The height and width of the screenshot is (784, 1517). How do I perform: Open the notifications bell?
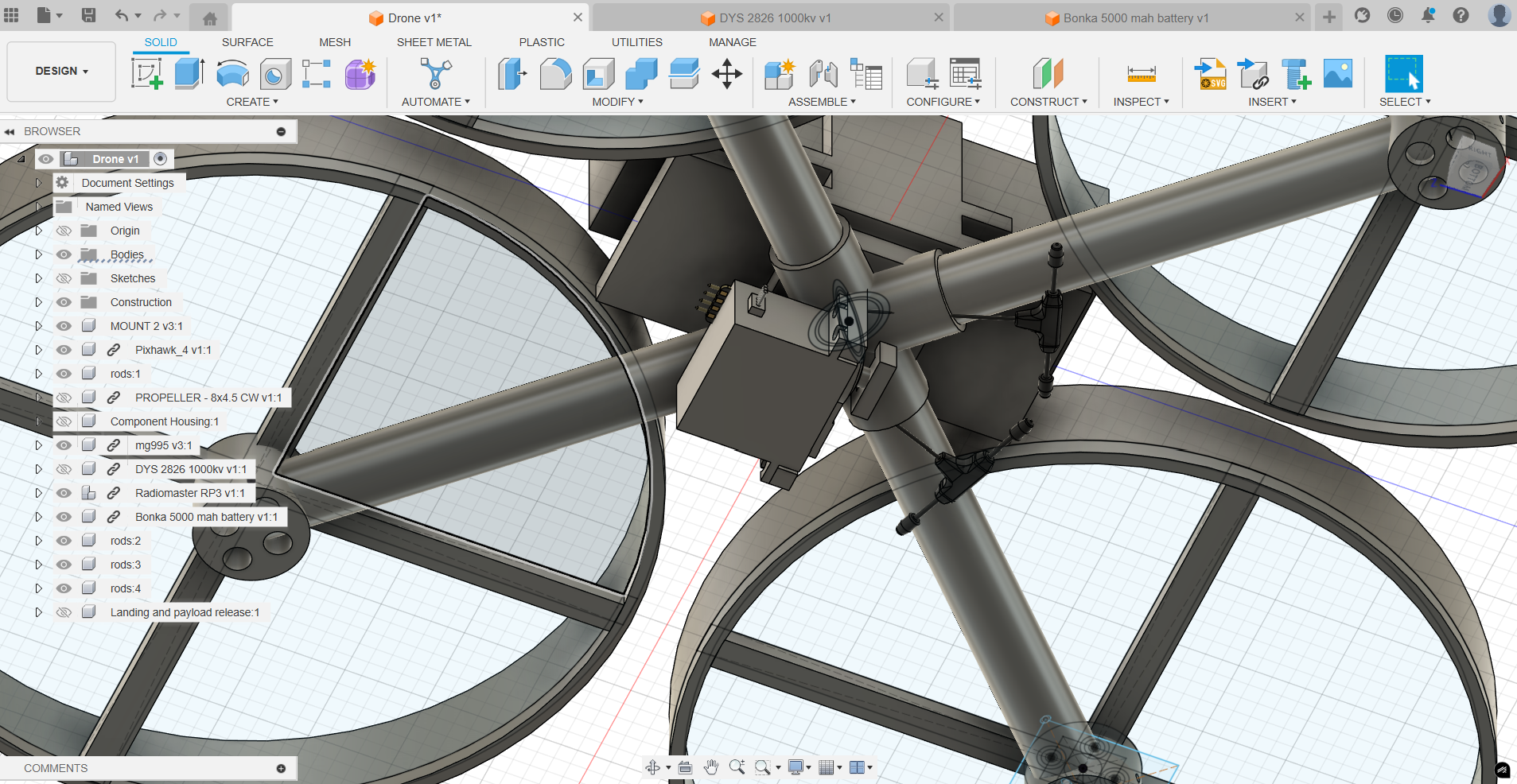click(x=1428, y=15)
